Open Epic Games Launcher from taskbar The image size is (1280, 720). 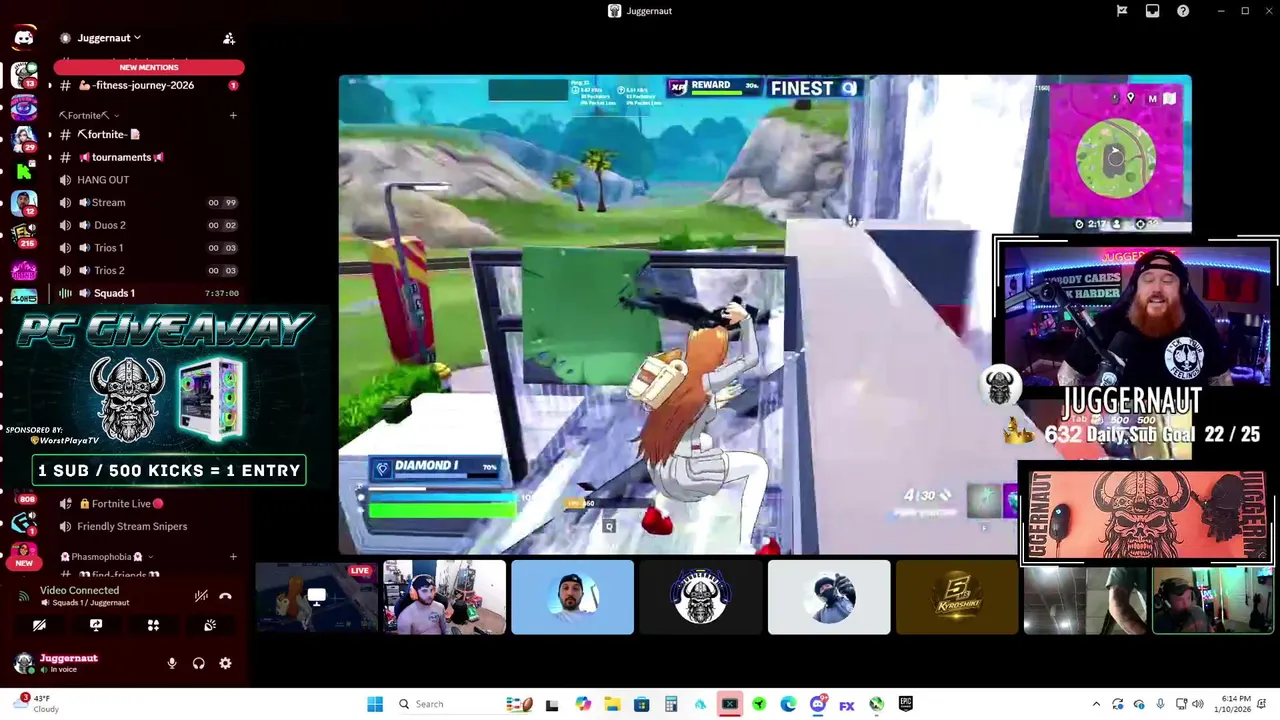pos(905,704)
